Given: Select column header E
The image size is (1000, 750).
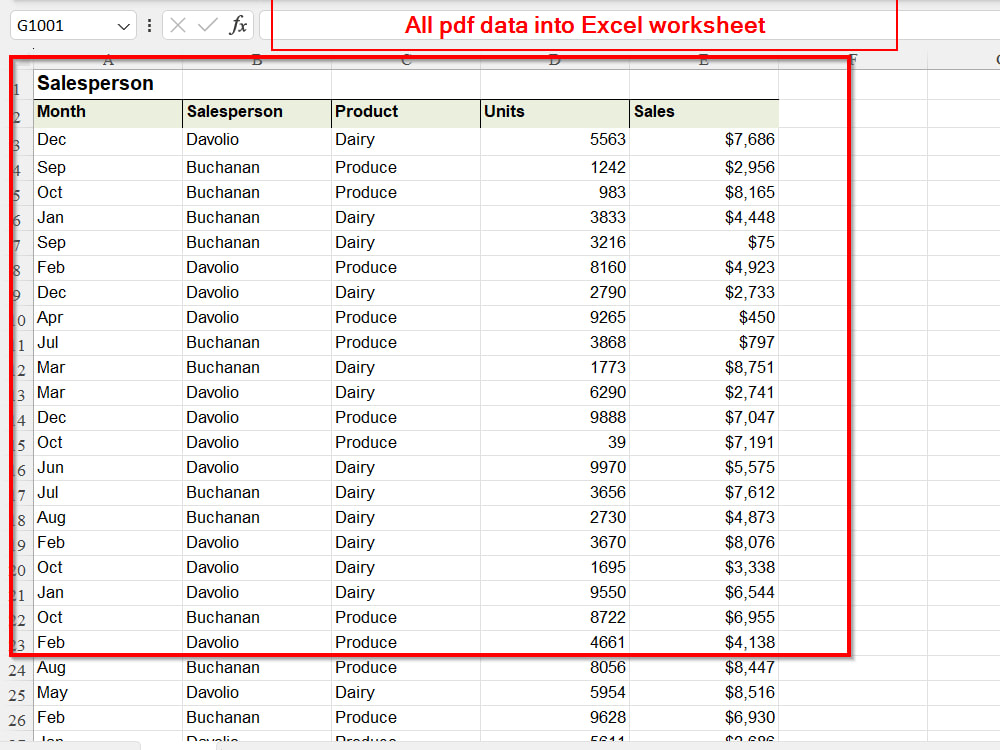Looking at the screenshot, I should tap(703, 60).
